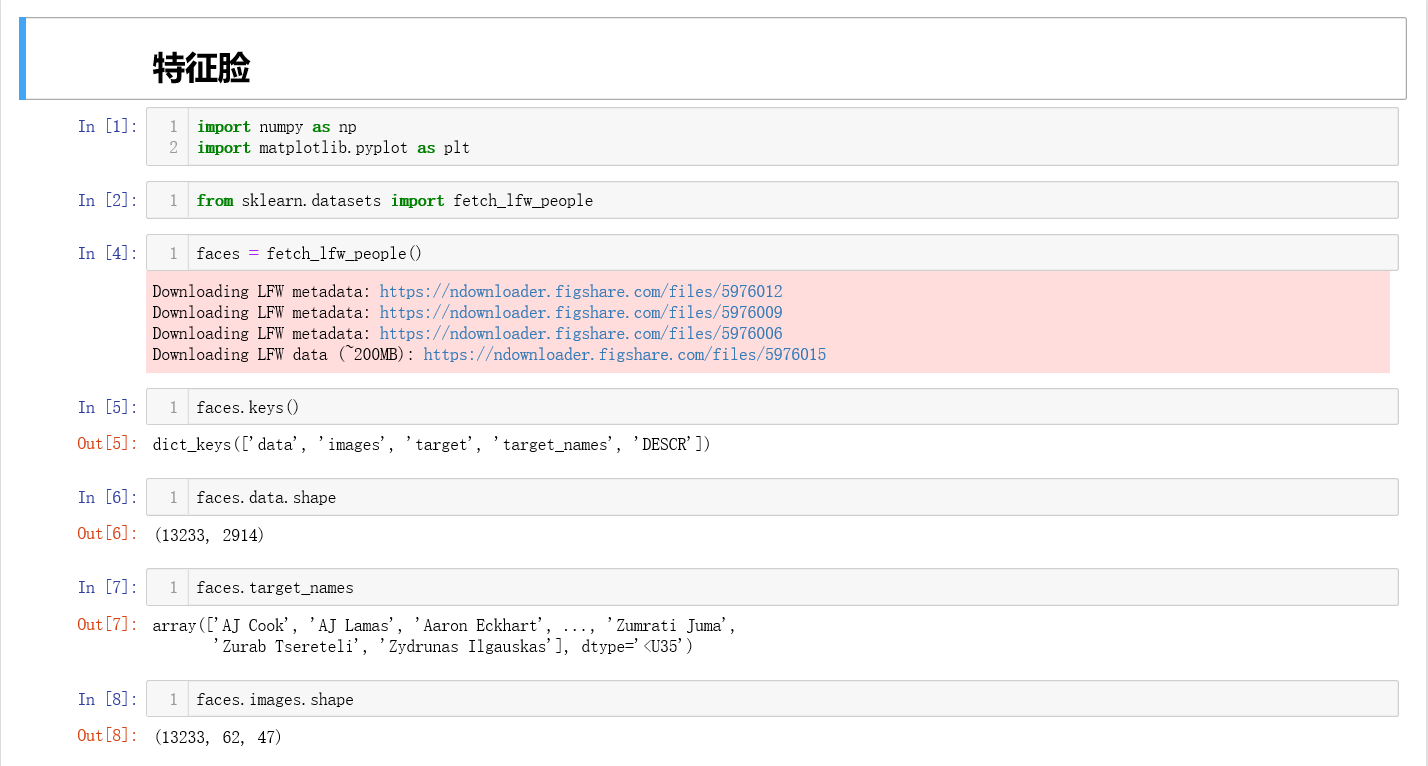Click the 'Zurab Tsereteli' output line

tap(453, 647)
